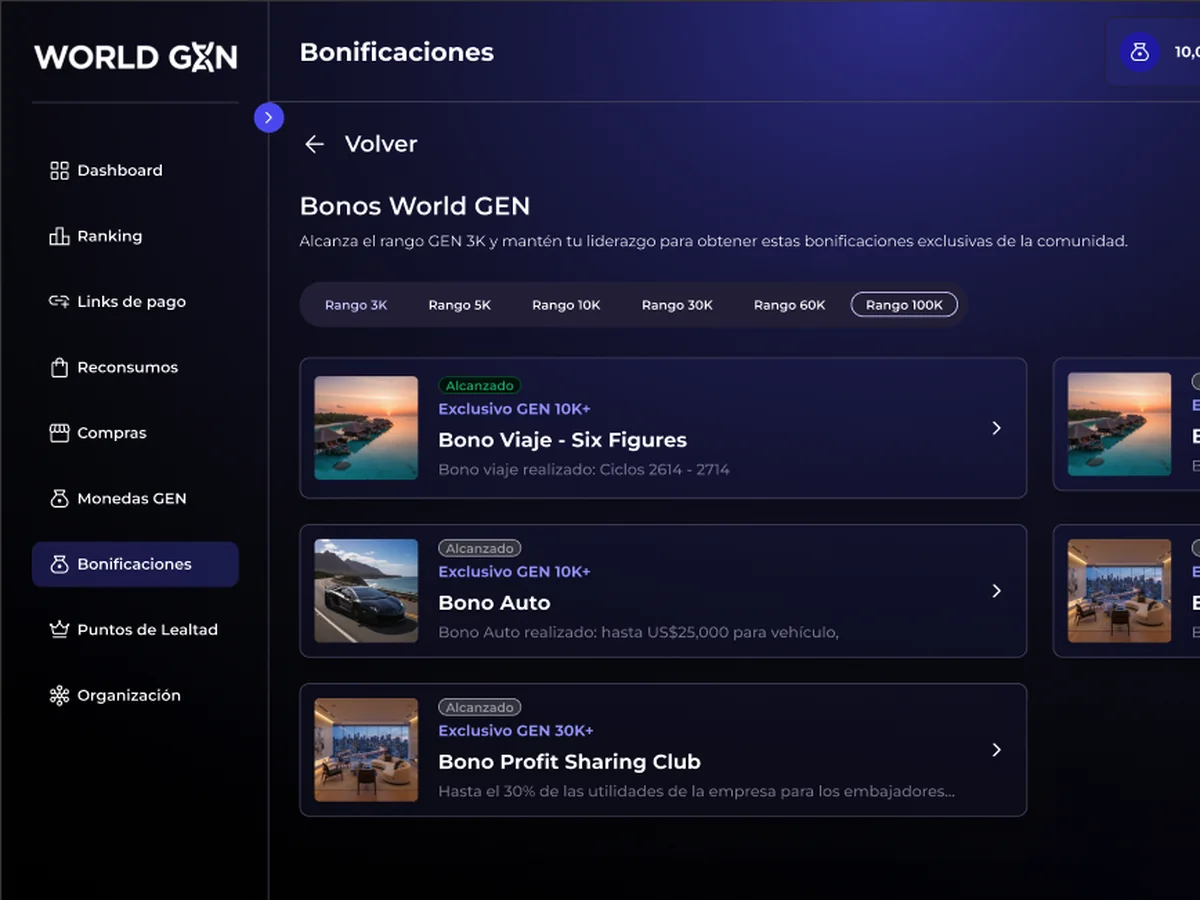Click the Bonificaciones sidebar item
The image size is (1200, 900).
pos(135,564)
